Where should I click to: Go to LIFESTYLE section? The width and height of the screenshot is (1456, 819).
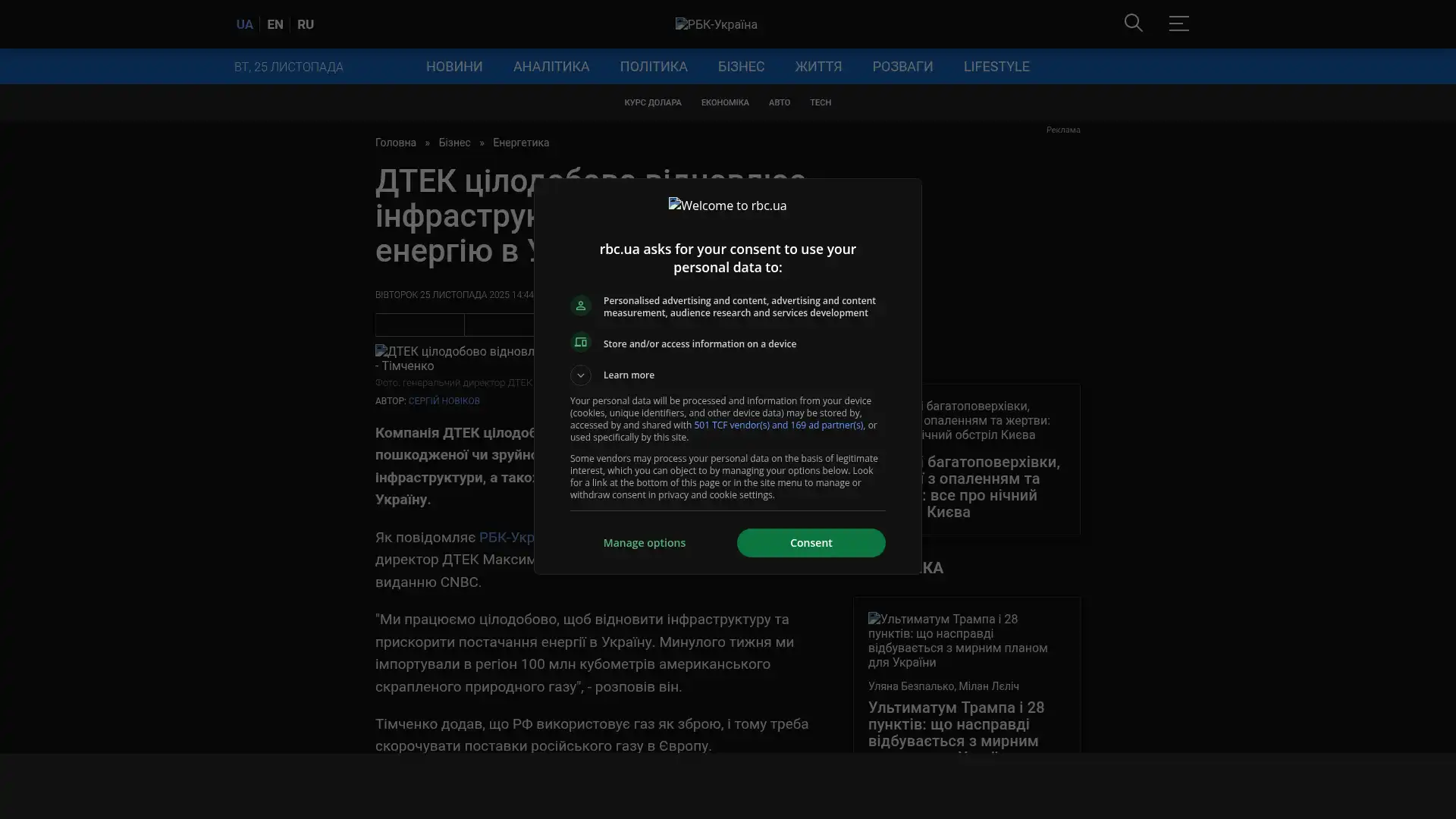996,67
